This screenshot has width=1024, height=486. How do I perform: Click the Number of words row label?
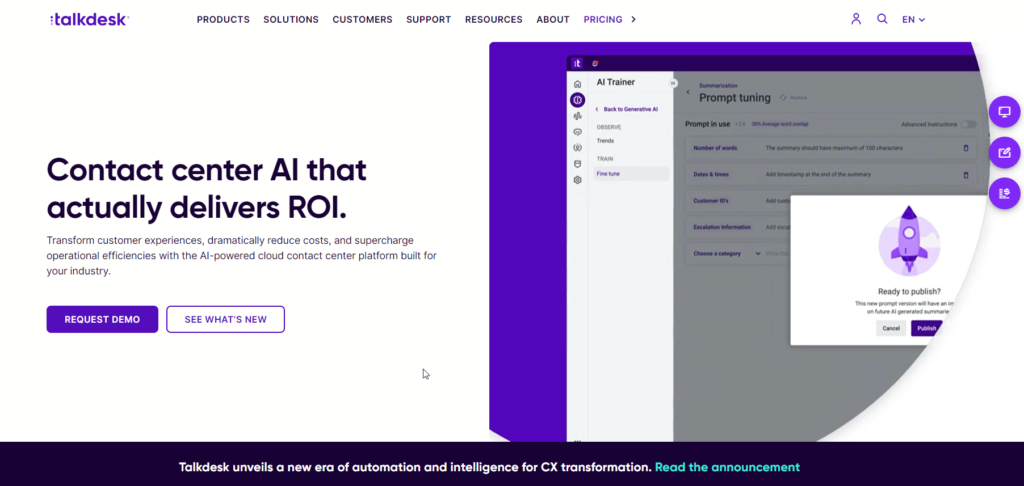(x=715, y=148)
